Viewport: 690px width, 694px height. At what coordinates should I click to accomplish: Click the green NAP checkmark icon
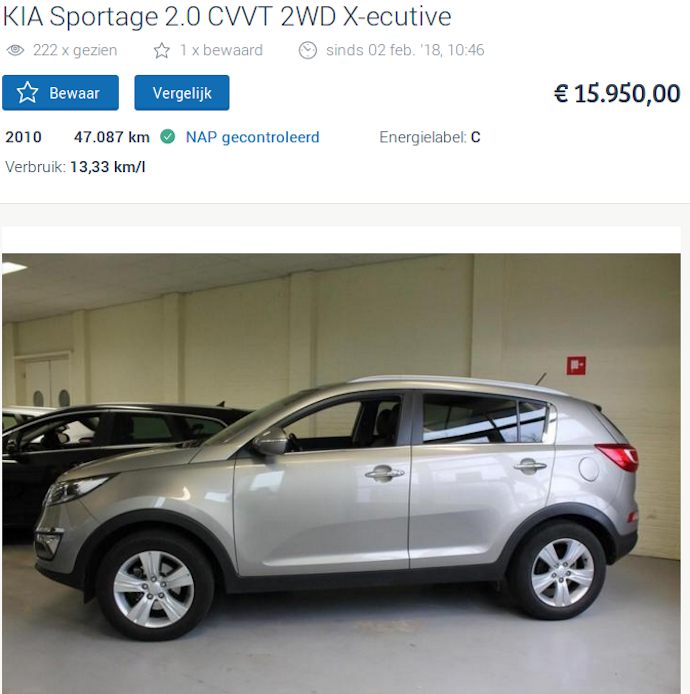(x=167, y=137)
